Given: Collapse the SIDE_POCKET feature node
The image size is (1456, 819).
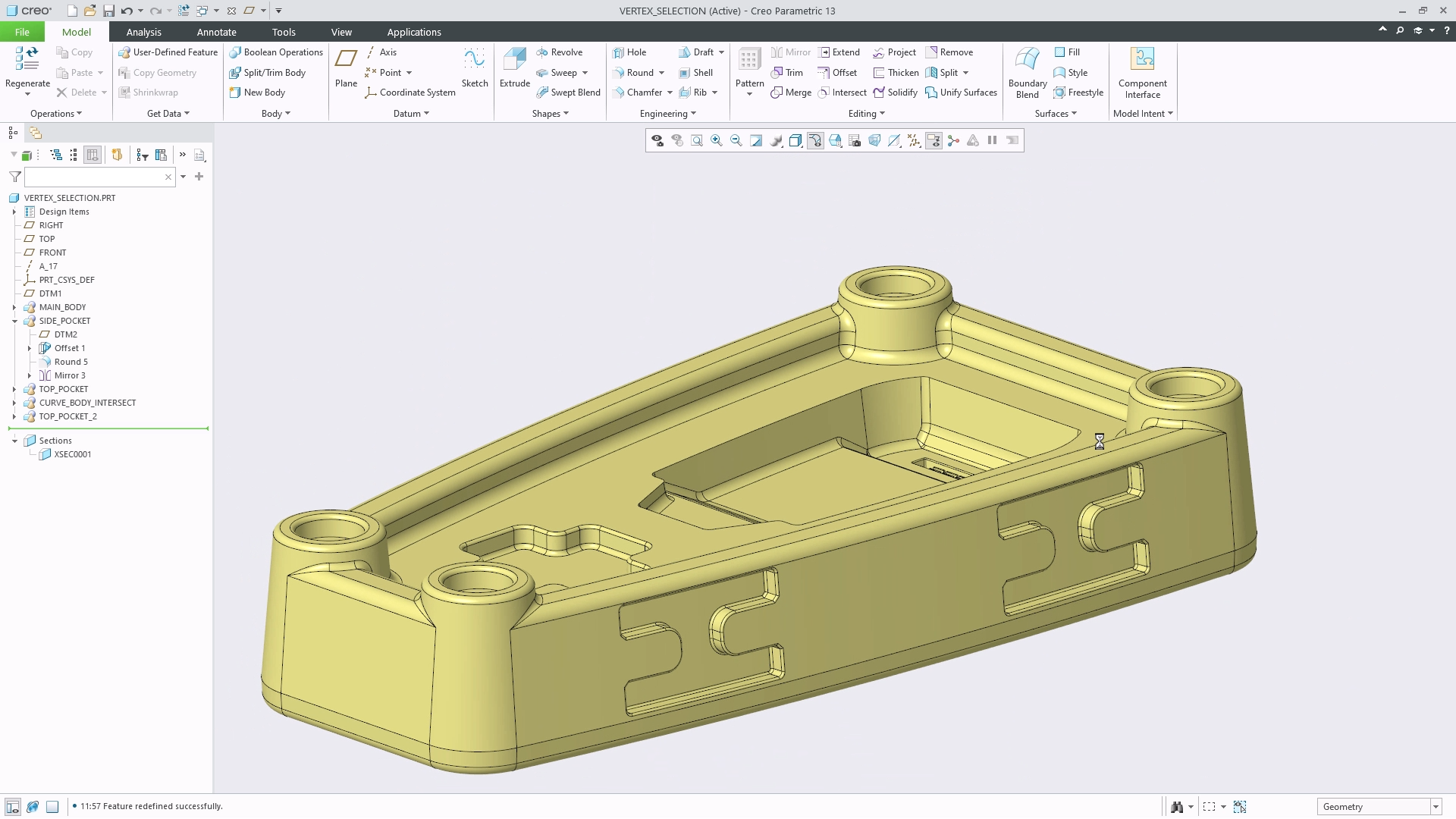Looking at the screenshot, I should point(15,321).
